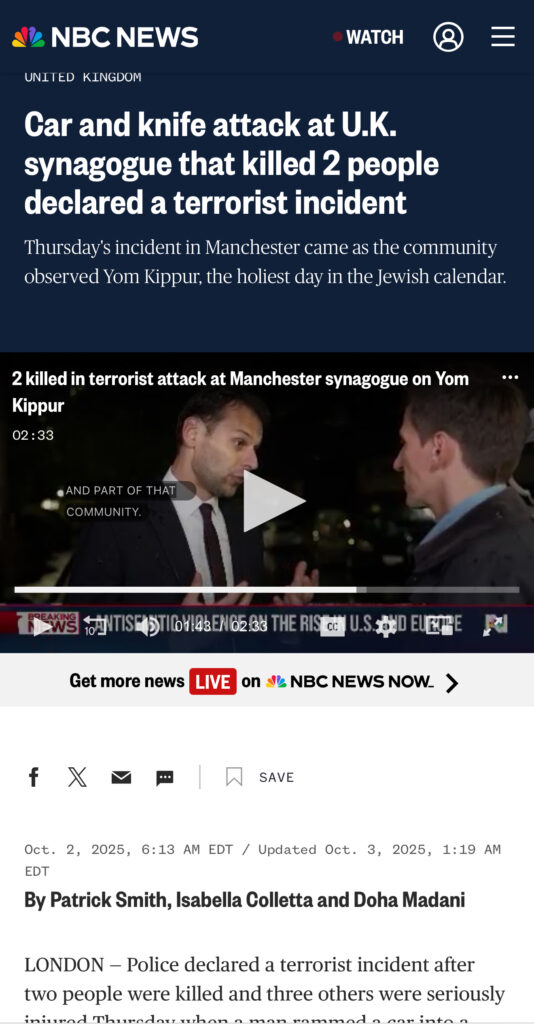534x1024 pixels.
Task: Toggle SAVE bookmark for this article
Action: [x=260, y=777]
